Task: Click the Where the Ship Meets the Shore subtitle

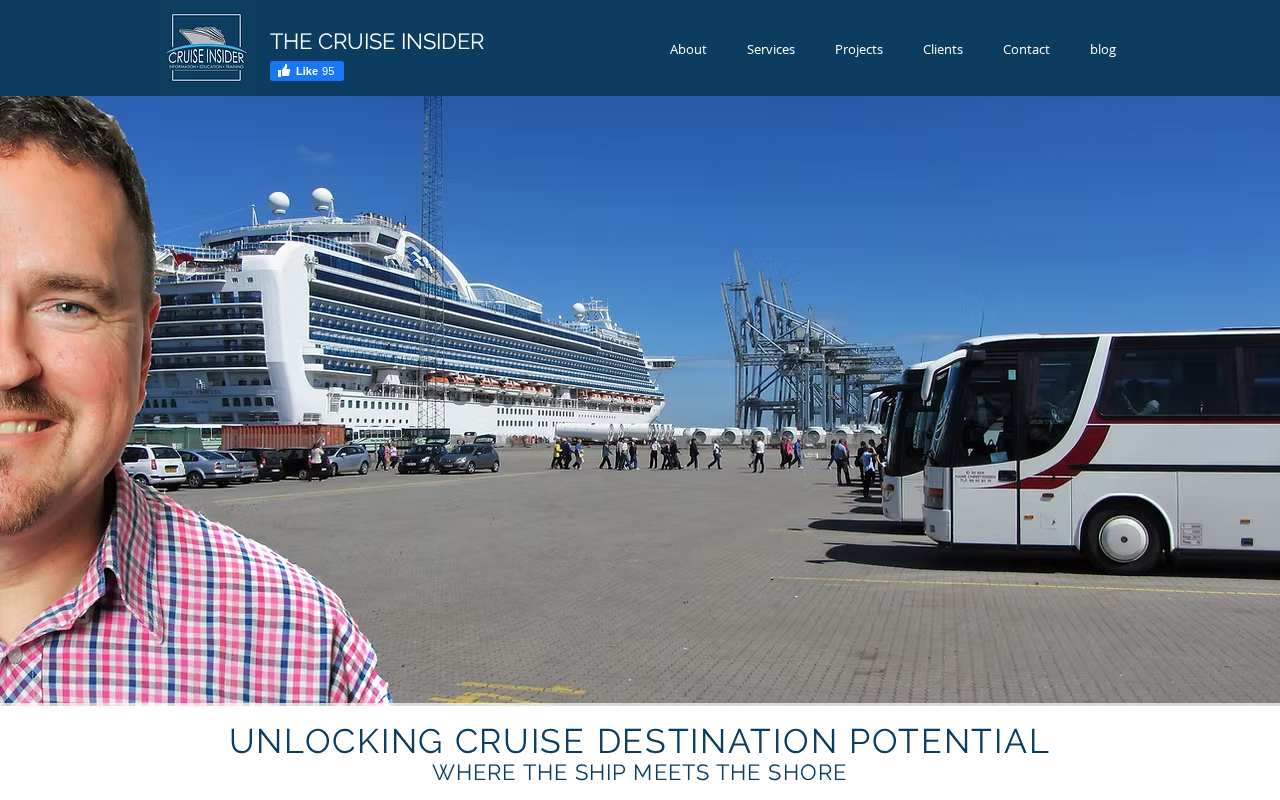Action: click(640, 772)
